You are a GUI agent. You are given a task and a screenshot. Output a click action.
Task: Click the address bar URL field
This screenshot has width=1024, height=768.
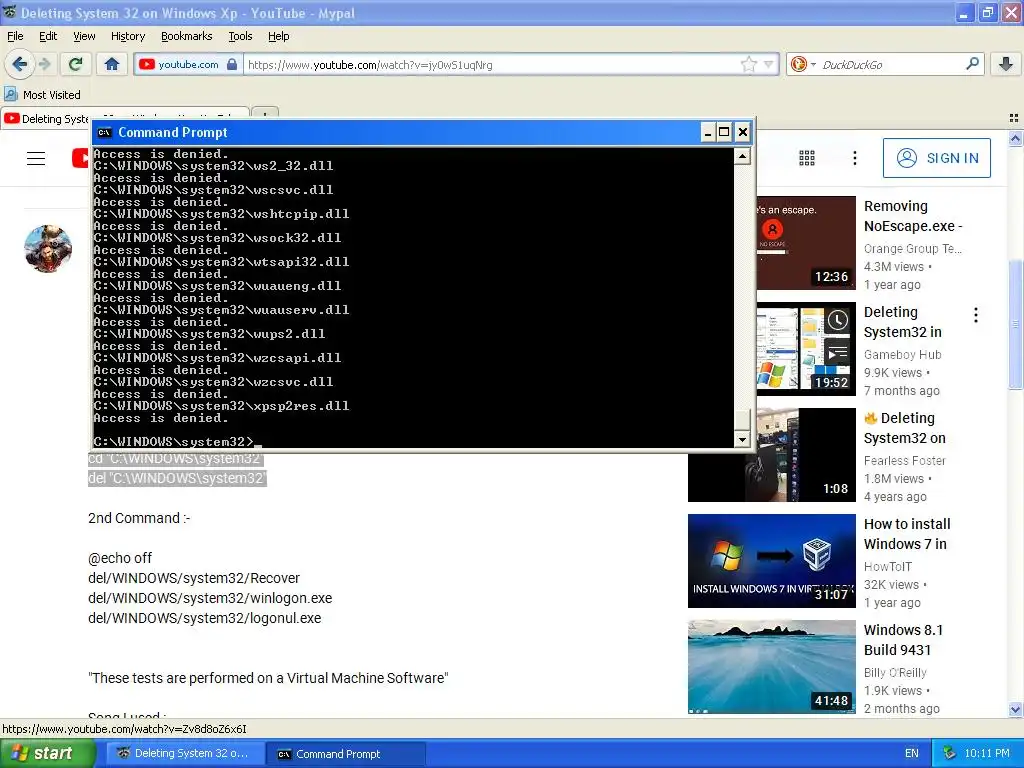coord(490,64)
